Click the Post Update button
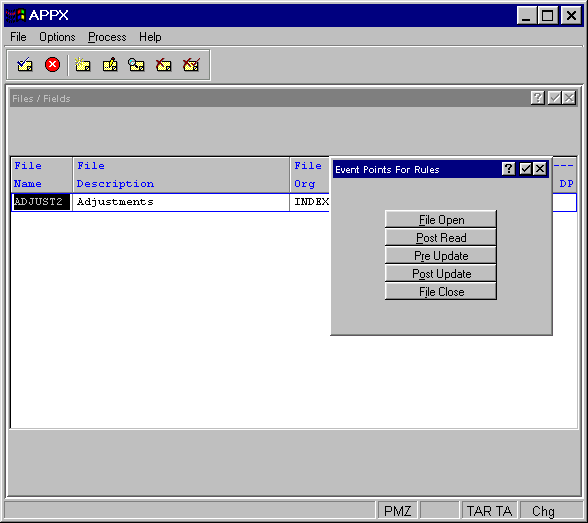Image resolution: width=588 pixels, height=523 pixels. 441,273
